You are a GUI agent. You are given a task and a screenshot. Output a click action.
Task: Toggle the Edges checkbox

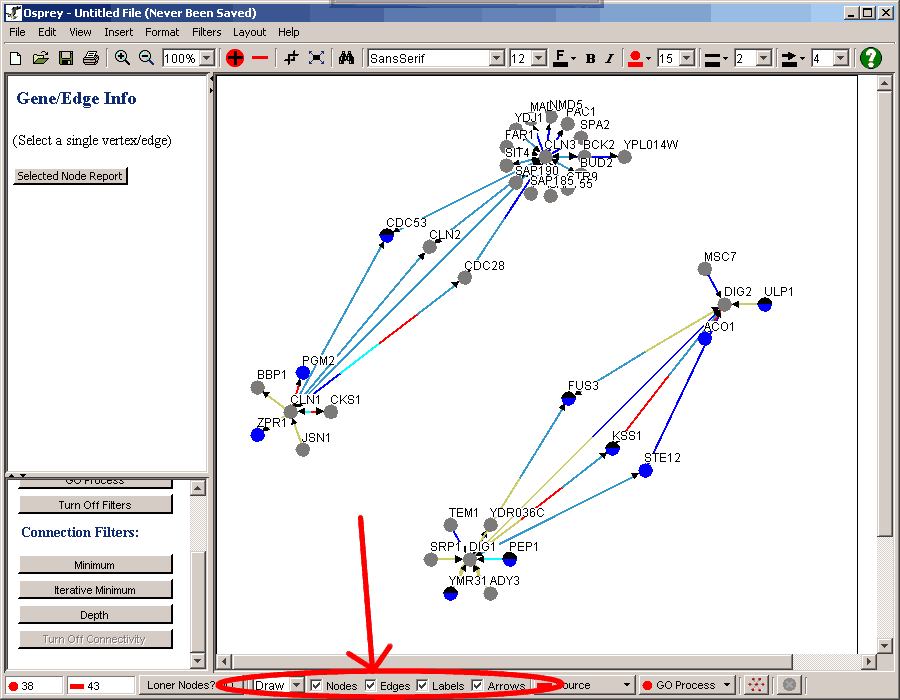click(x=370, y=685)
